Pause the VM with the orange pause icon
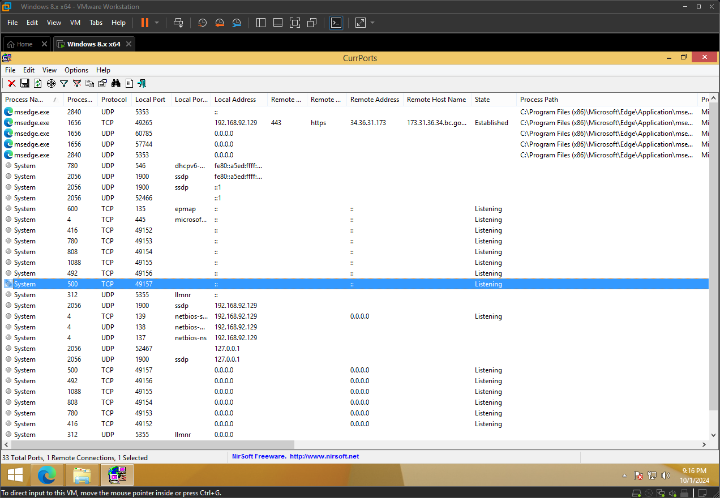This screenshot has width=720, height=498. pyautogui.click(x=145, y=22)
